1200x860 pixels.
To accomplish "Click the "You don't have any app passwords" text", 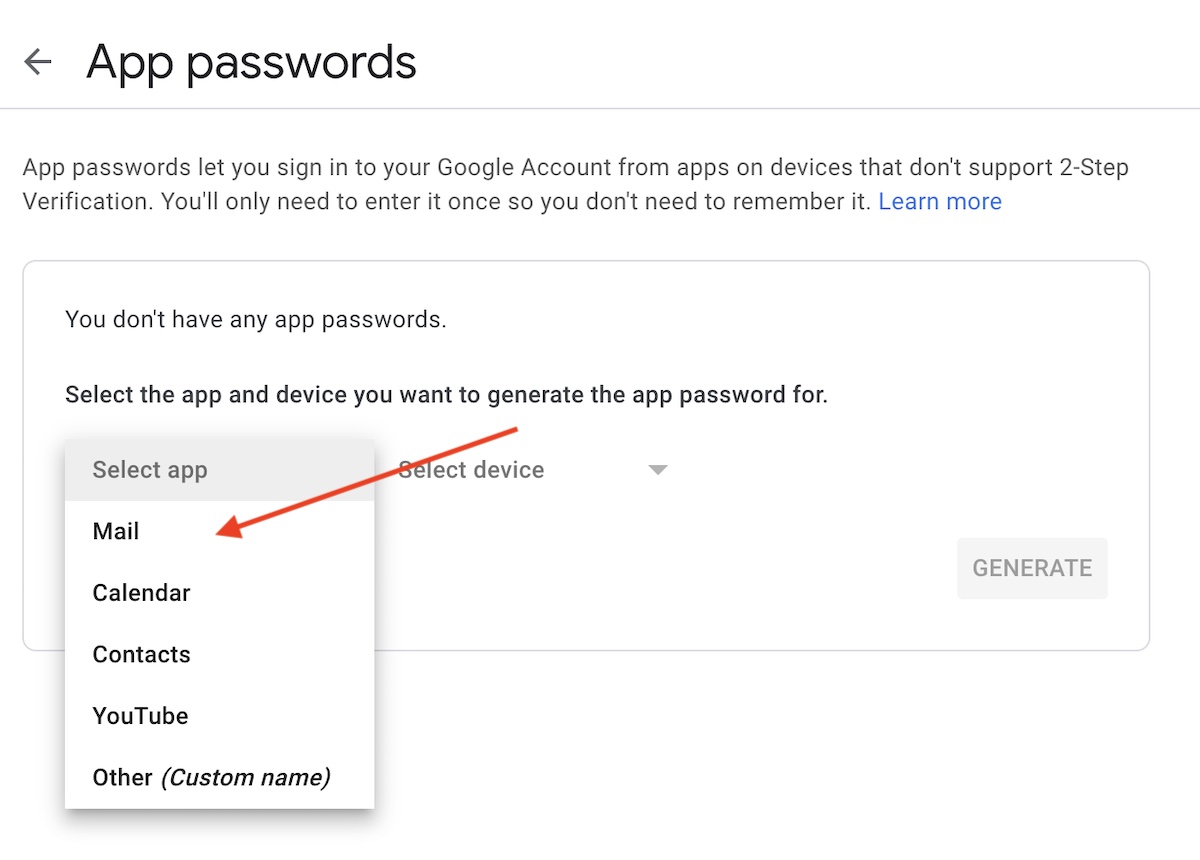I will coord(255,320).
